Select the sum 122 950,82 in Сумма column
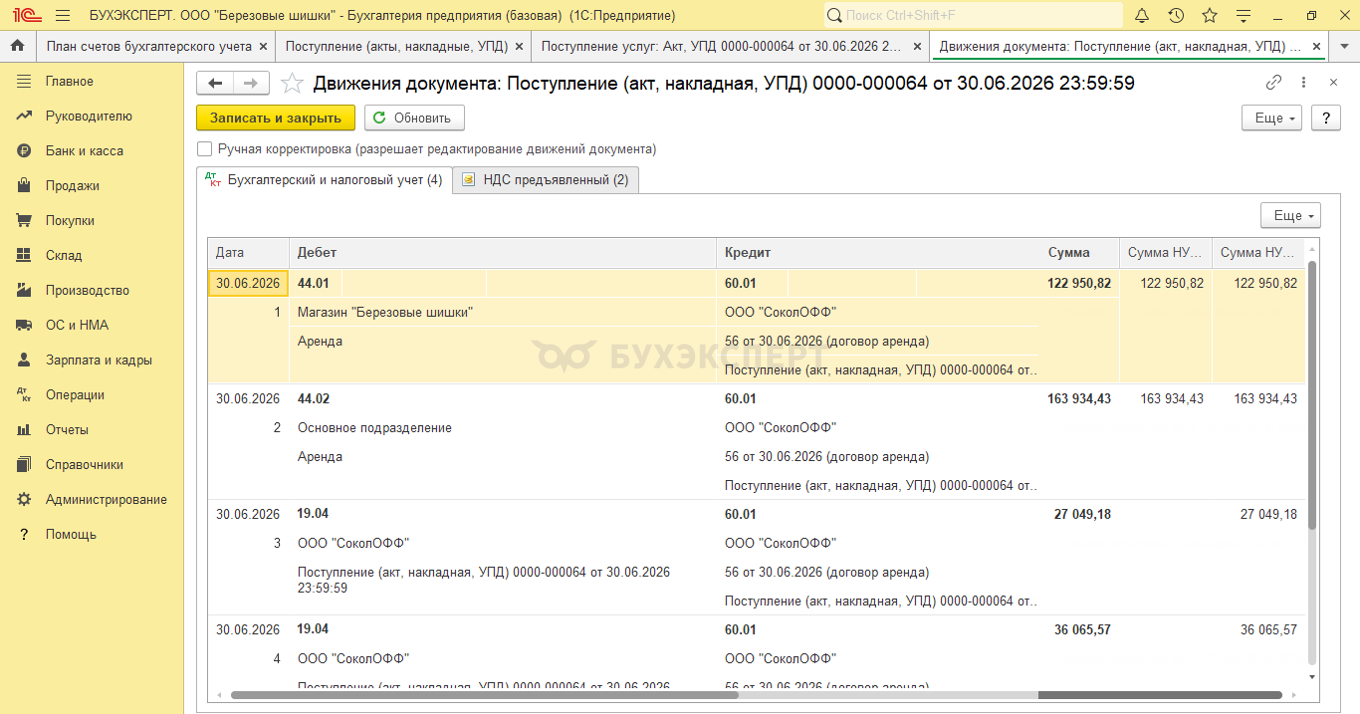 (x=1079, y=283)
